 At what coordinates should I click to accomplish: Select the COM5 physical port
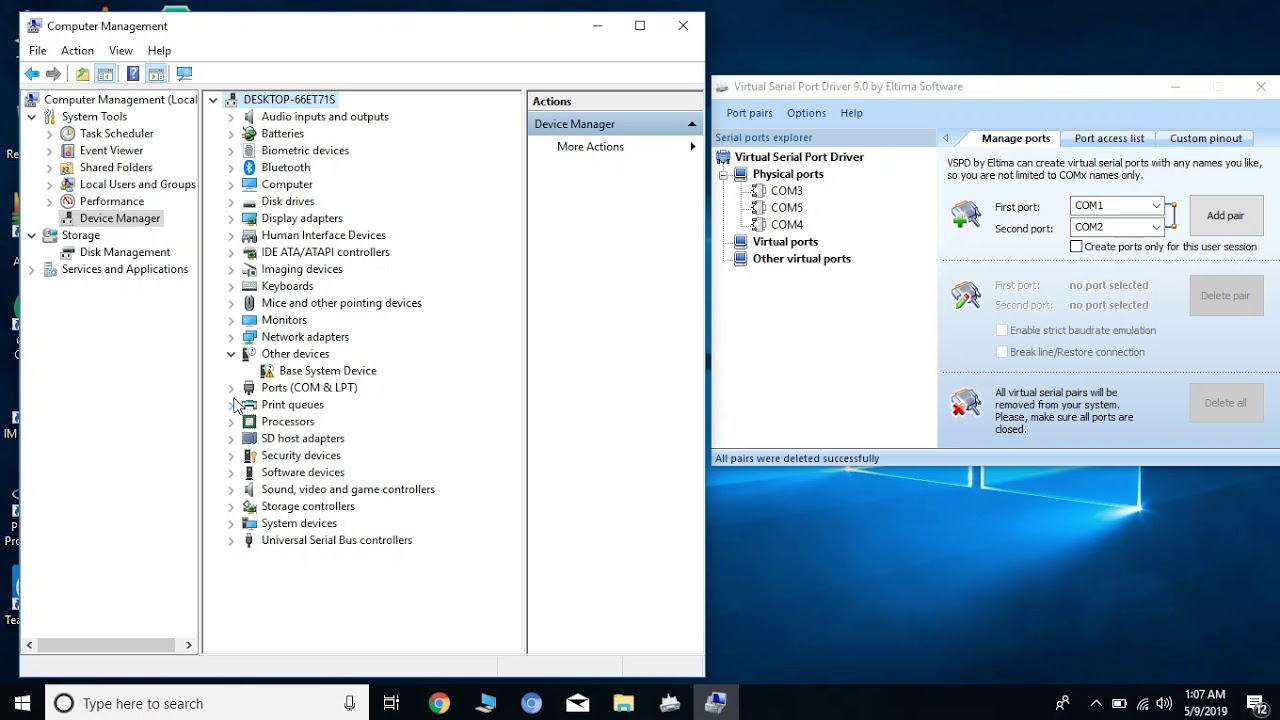787,207
